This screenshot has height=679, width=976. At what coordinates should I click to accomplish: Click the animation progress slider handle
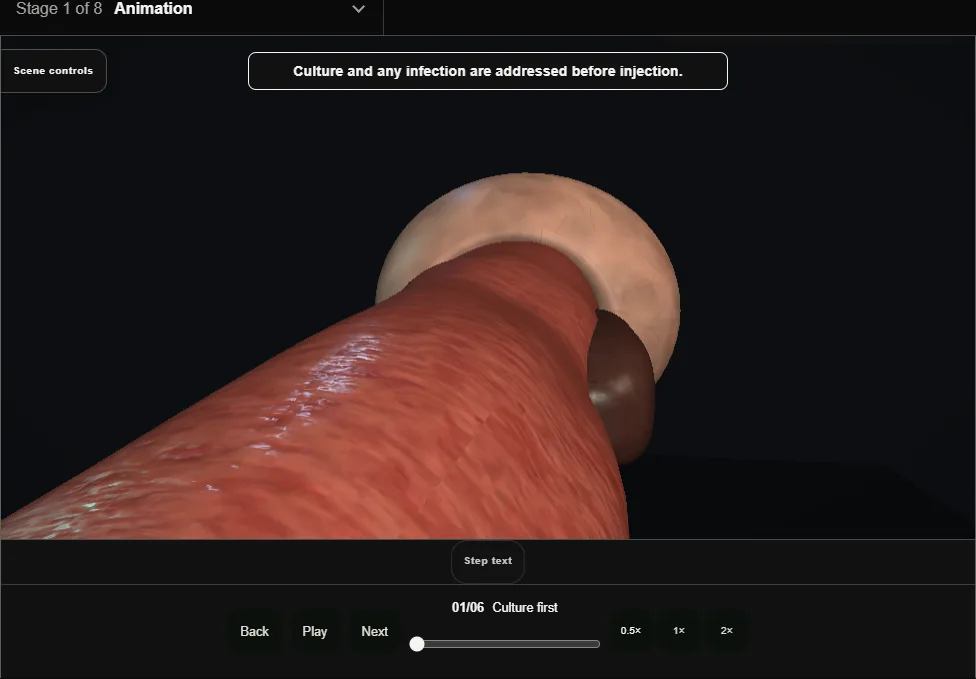417,644
